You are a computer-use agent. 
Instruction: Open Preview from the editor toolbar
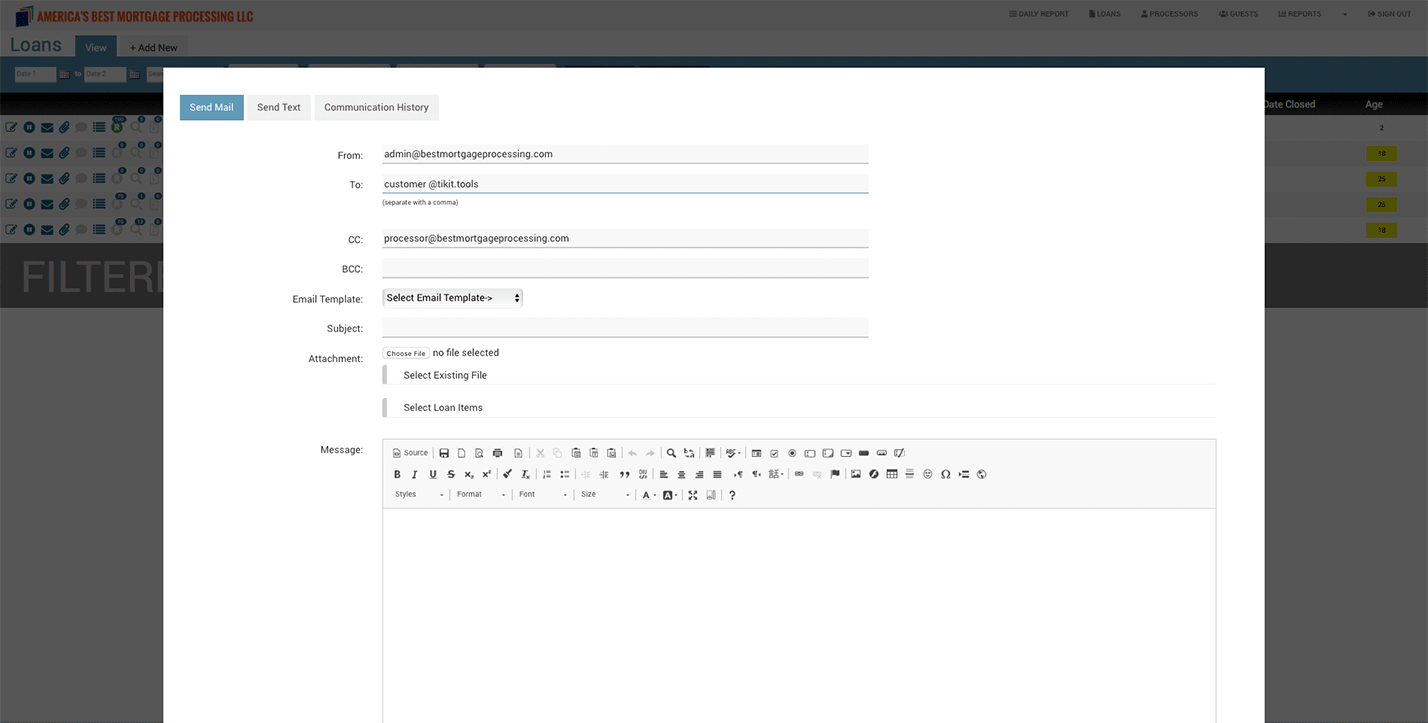pyautogui.click(x=479, y=453)
